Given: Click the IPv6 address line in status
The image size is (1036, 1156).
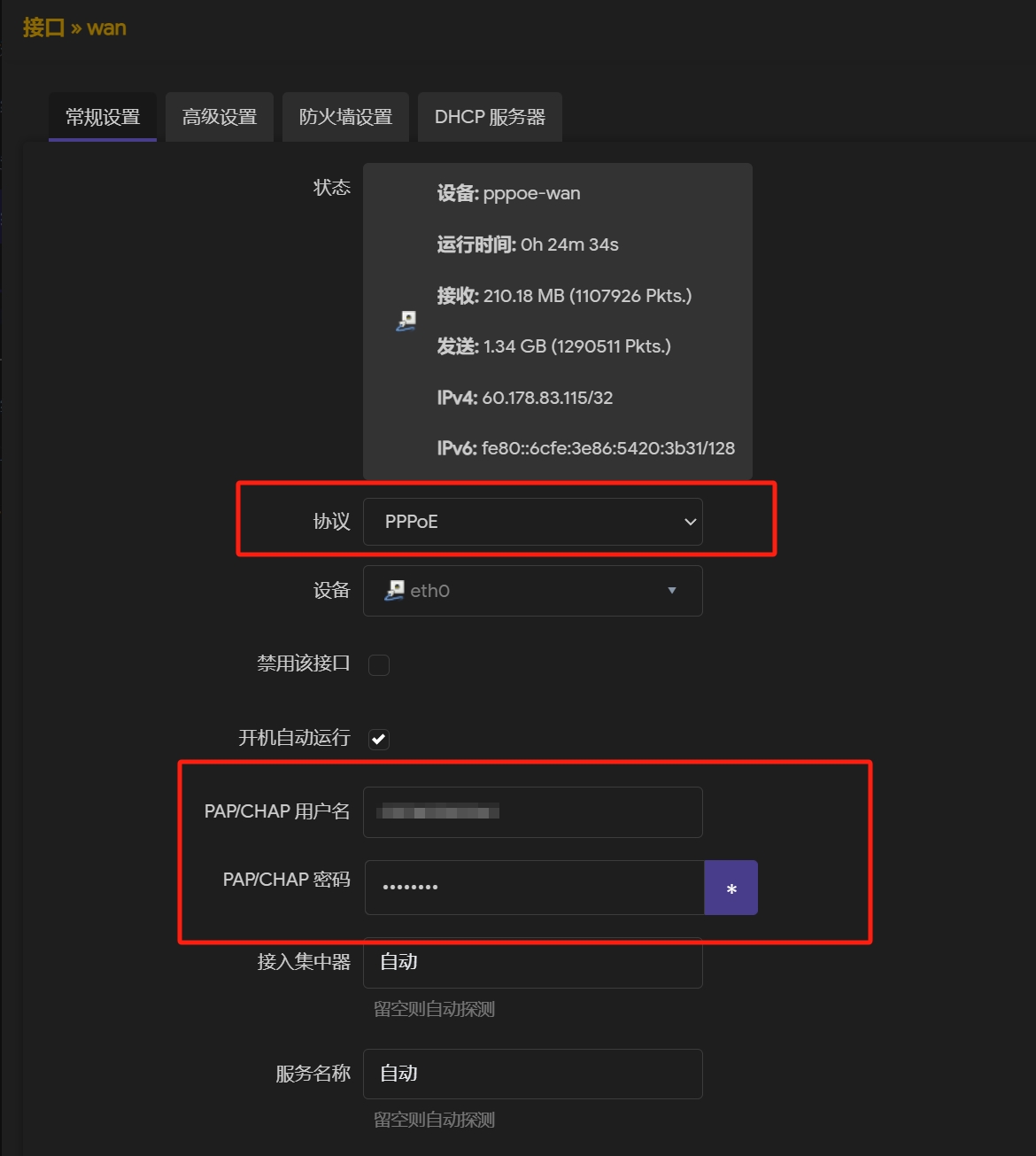Looking at the screenshot, I should (585, 448).
